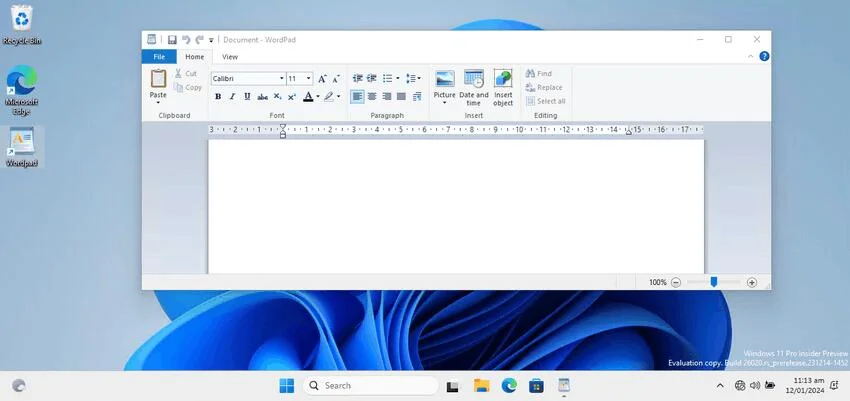Open WordPad Help question mark icon
This screenshot has height=401, width=850.
tap(764, 57)
